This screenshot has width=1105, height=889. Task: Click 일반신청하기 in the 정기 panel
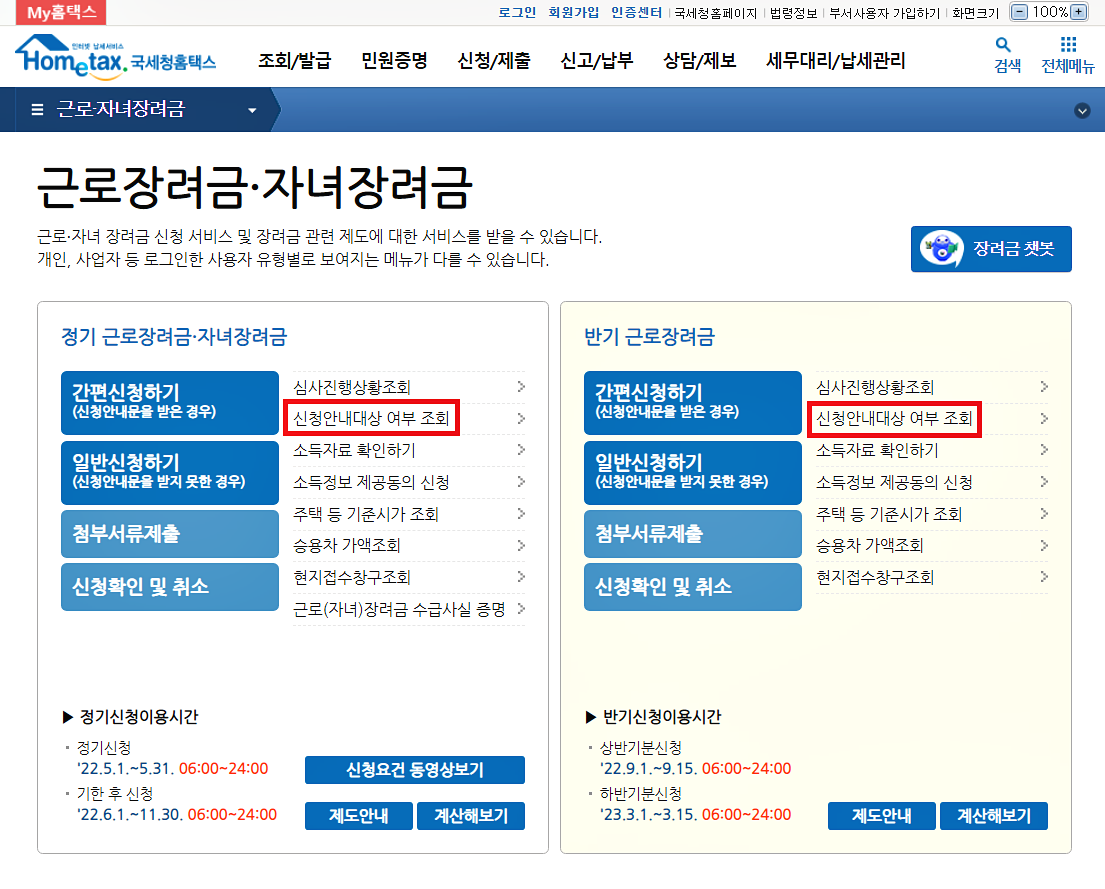click(170, 473)
